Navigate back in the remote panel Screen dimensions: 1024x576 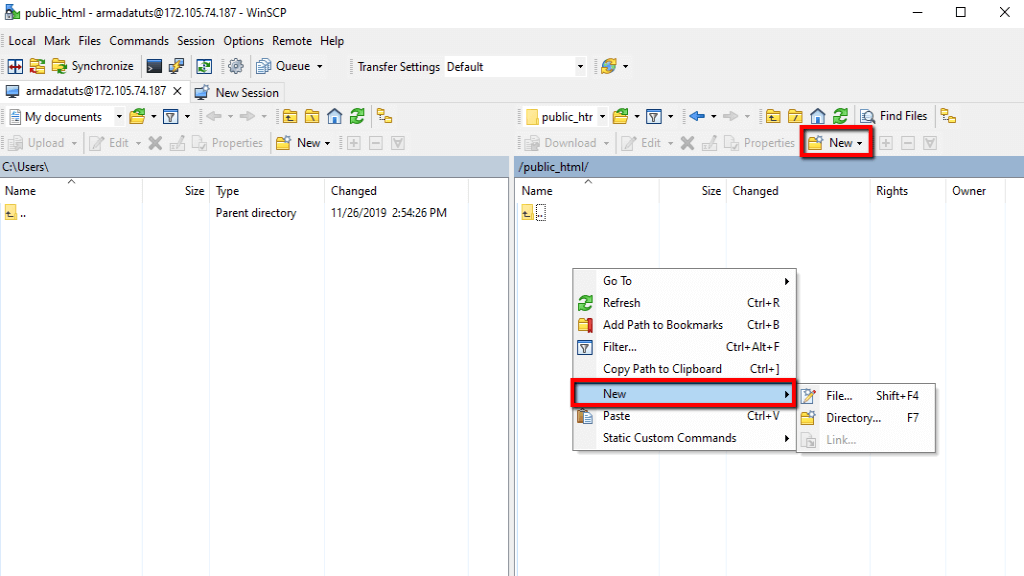697,116
